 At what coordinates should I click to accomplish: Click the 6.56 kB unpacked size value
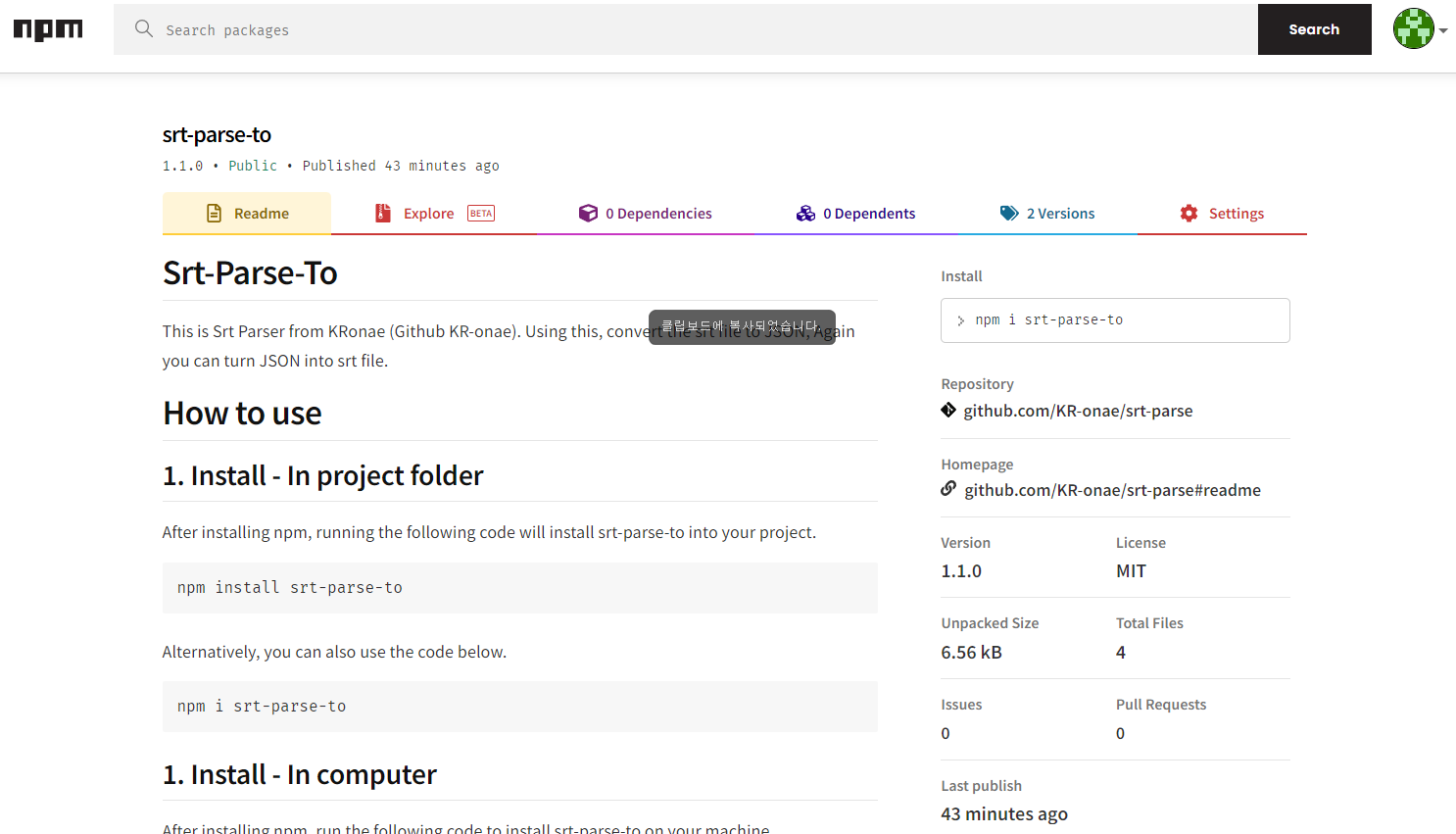click(x=971, y=653)
